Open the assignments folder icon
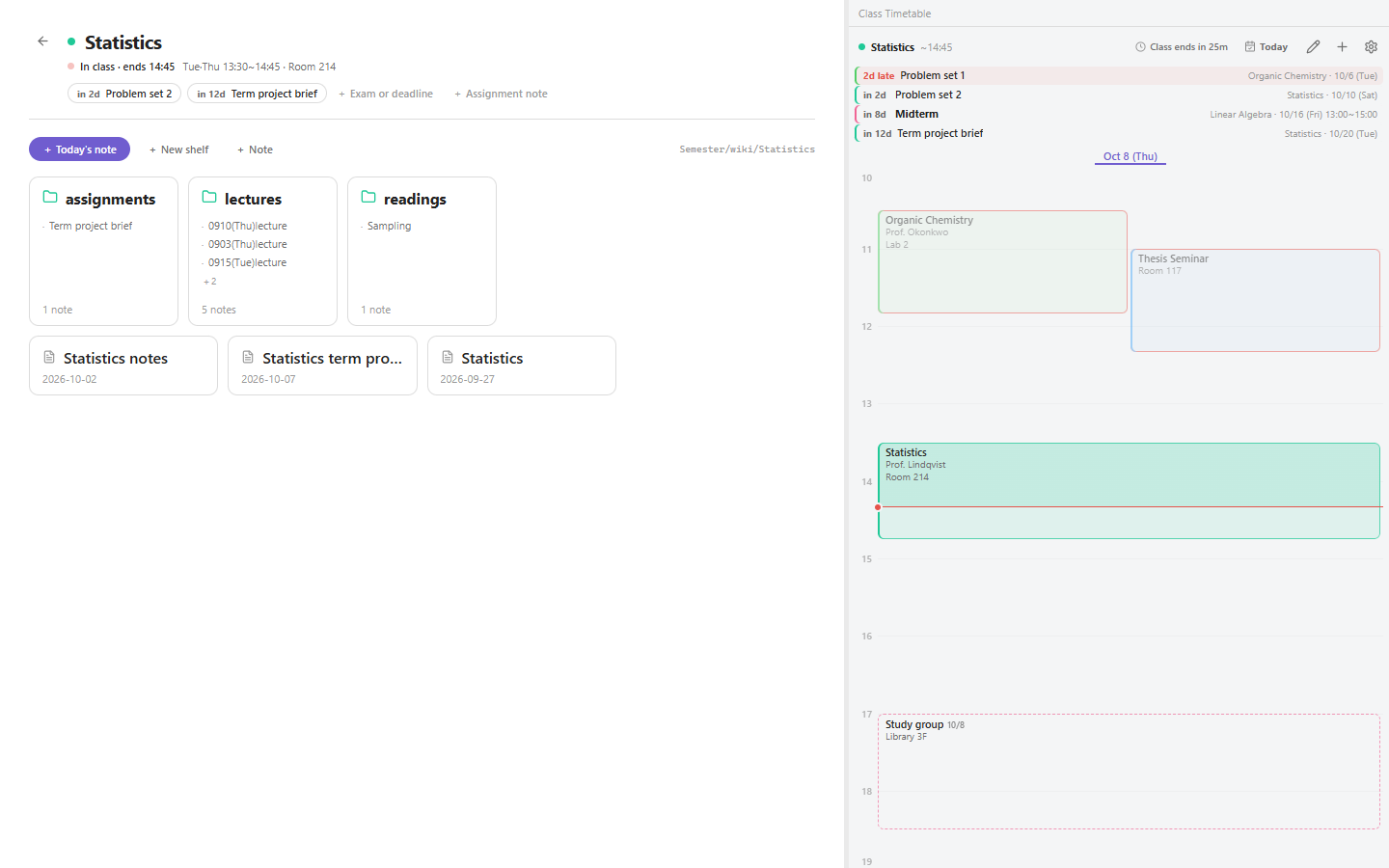 coord(50,197)
